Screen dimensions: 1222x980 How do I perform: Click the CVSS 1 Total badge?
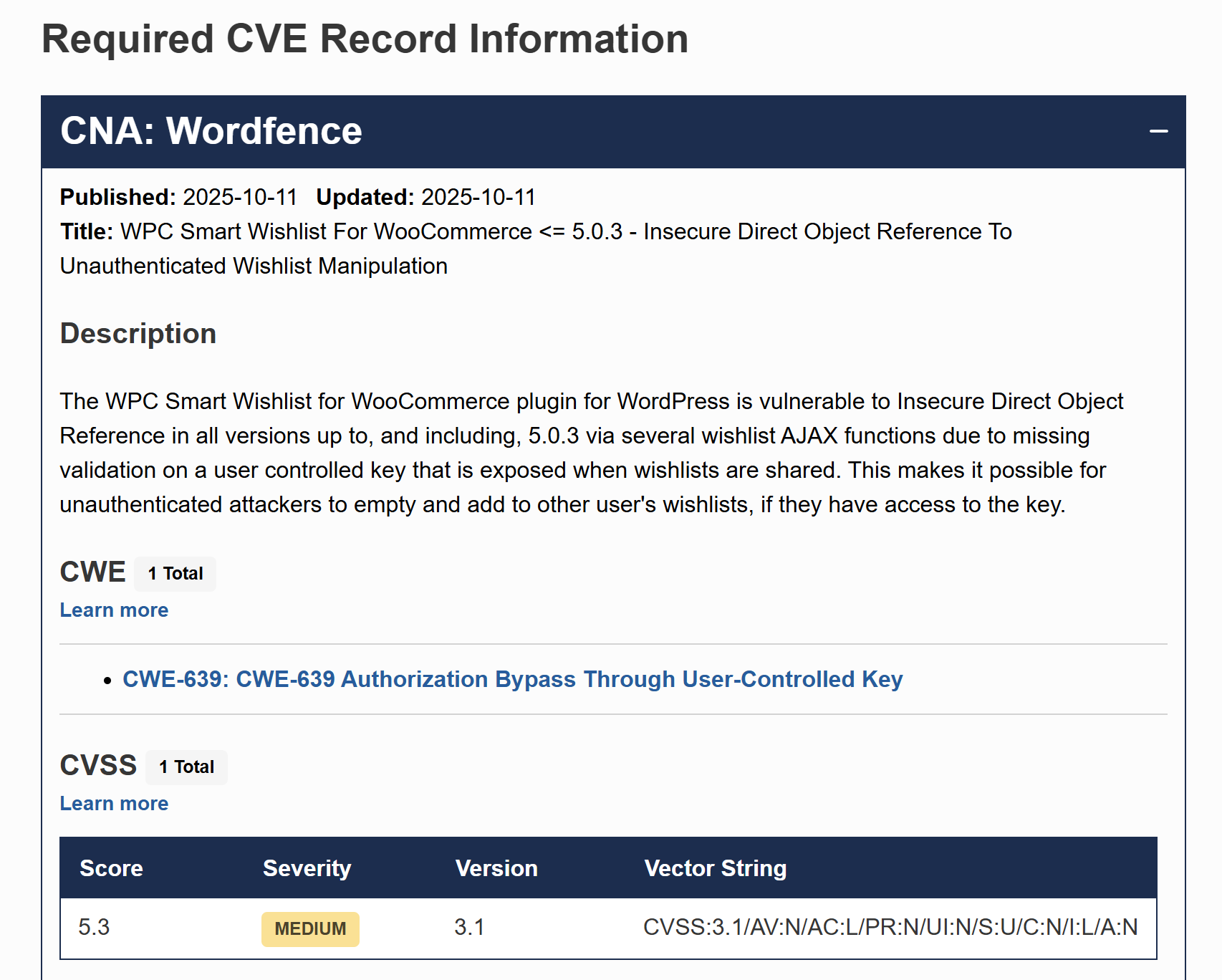click(x=186, y=767)
